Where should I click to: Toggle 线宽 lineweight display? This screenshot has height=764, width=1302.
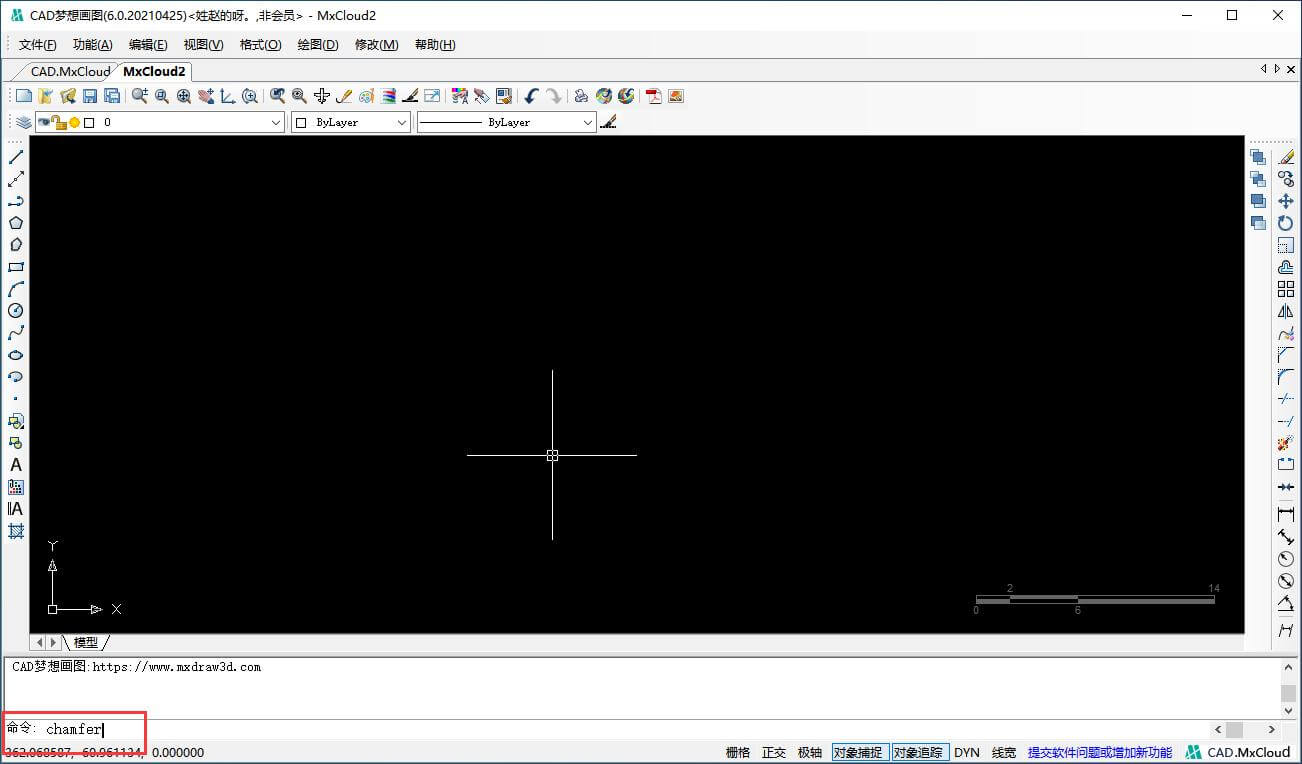1004,753
